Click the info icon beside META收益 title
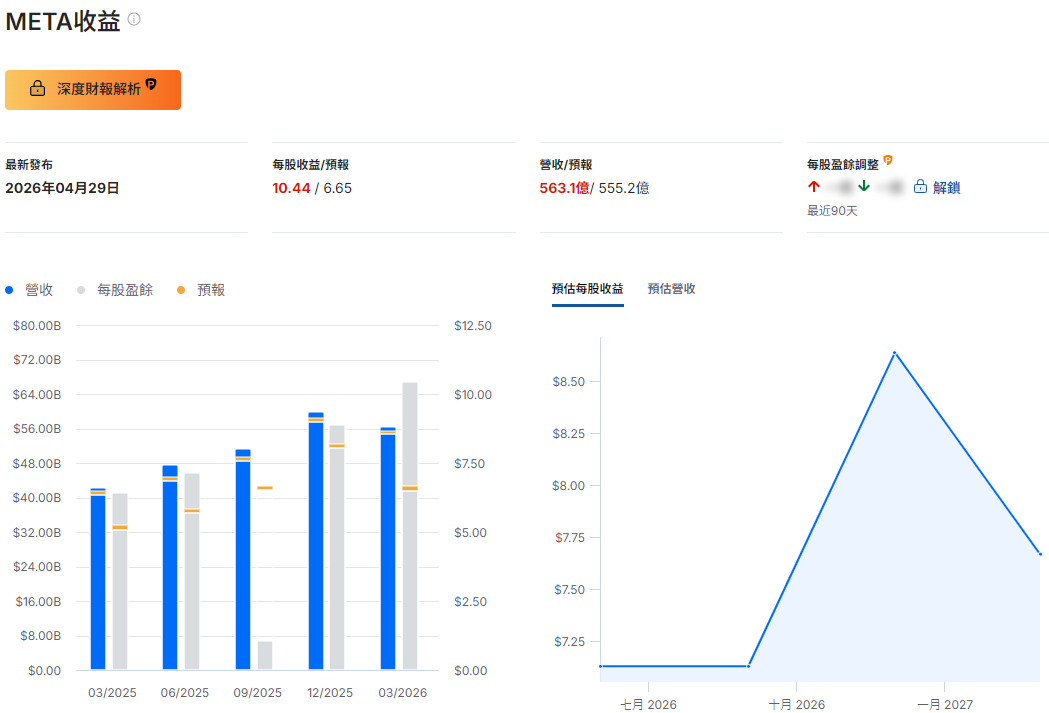Viewport: 1049px width, 713px height. click(134, 19)
